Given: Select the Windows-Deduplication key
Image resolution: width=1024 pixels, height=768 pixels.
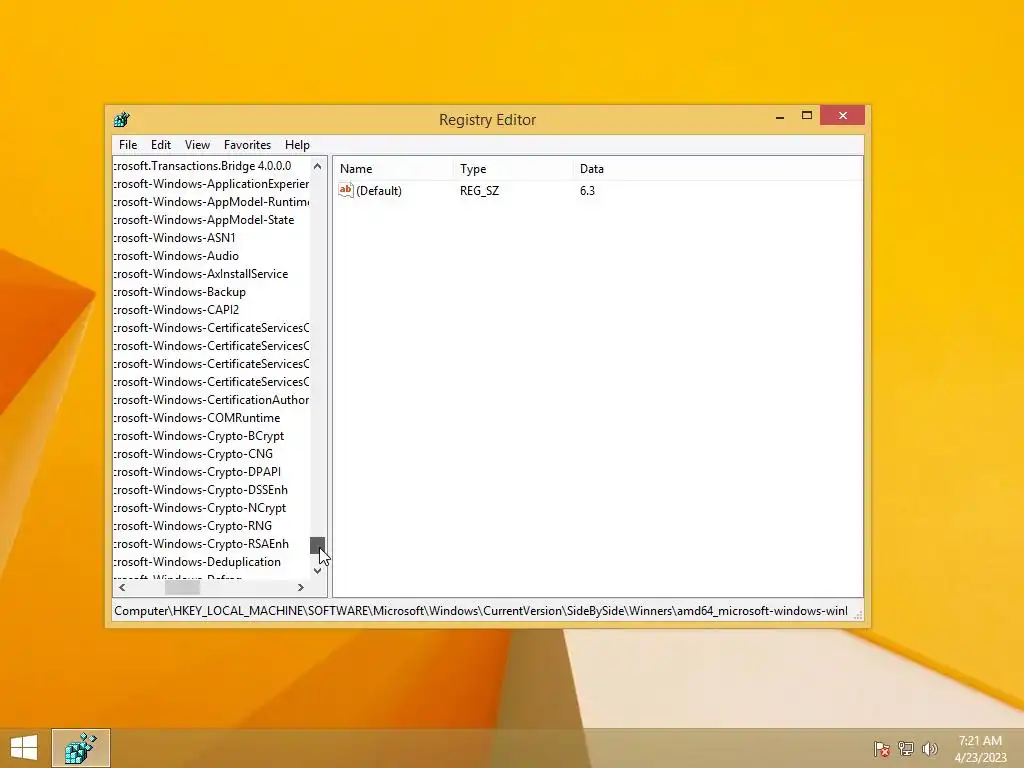Looking at the screenshot, I should pos(197,562).
